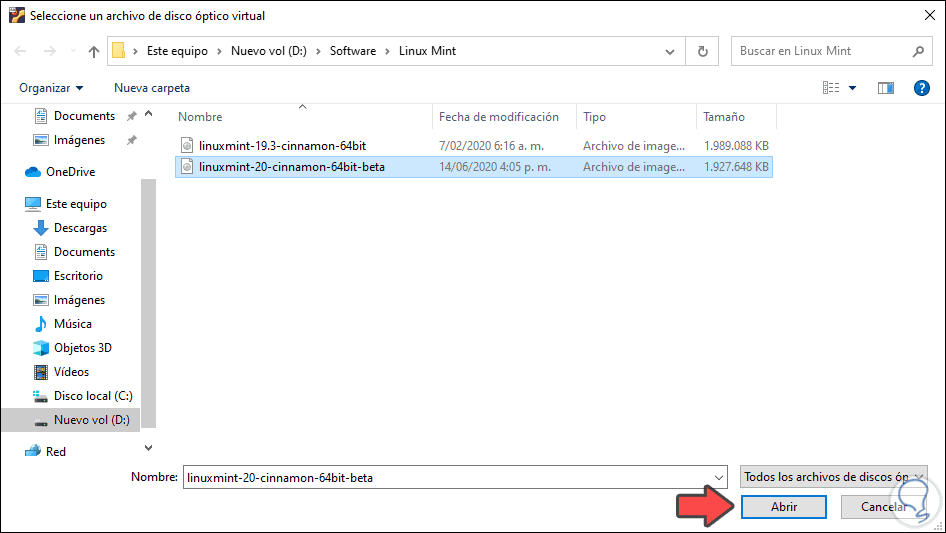Click the Cancelar button
The height and width of the screenshot is (533, 946).
(884, 507)
